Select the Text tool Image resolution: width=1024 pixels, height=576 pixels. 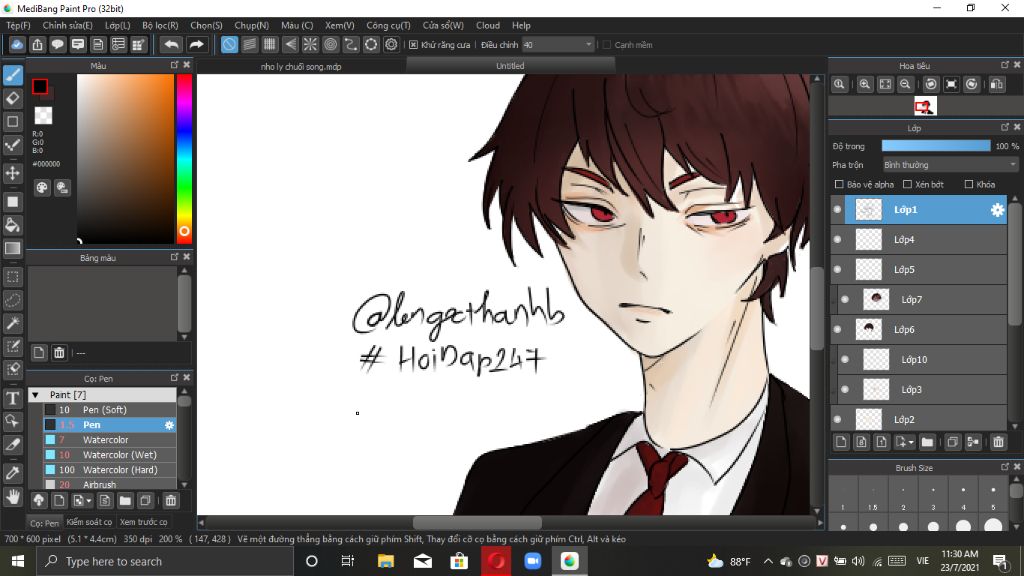point(12,398)
